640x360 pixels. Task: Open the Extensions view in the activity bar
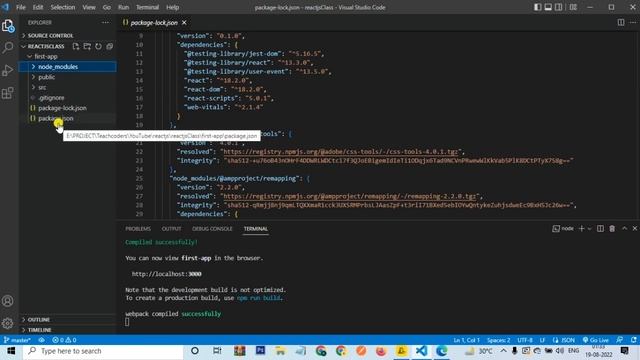[8, 93]
